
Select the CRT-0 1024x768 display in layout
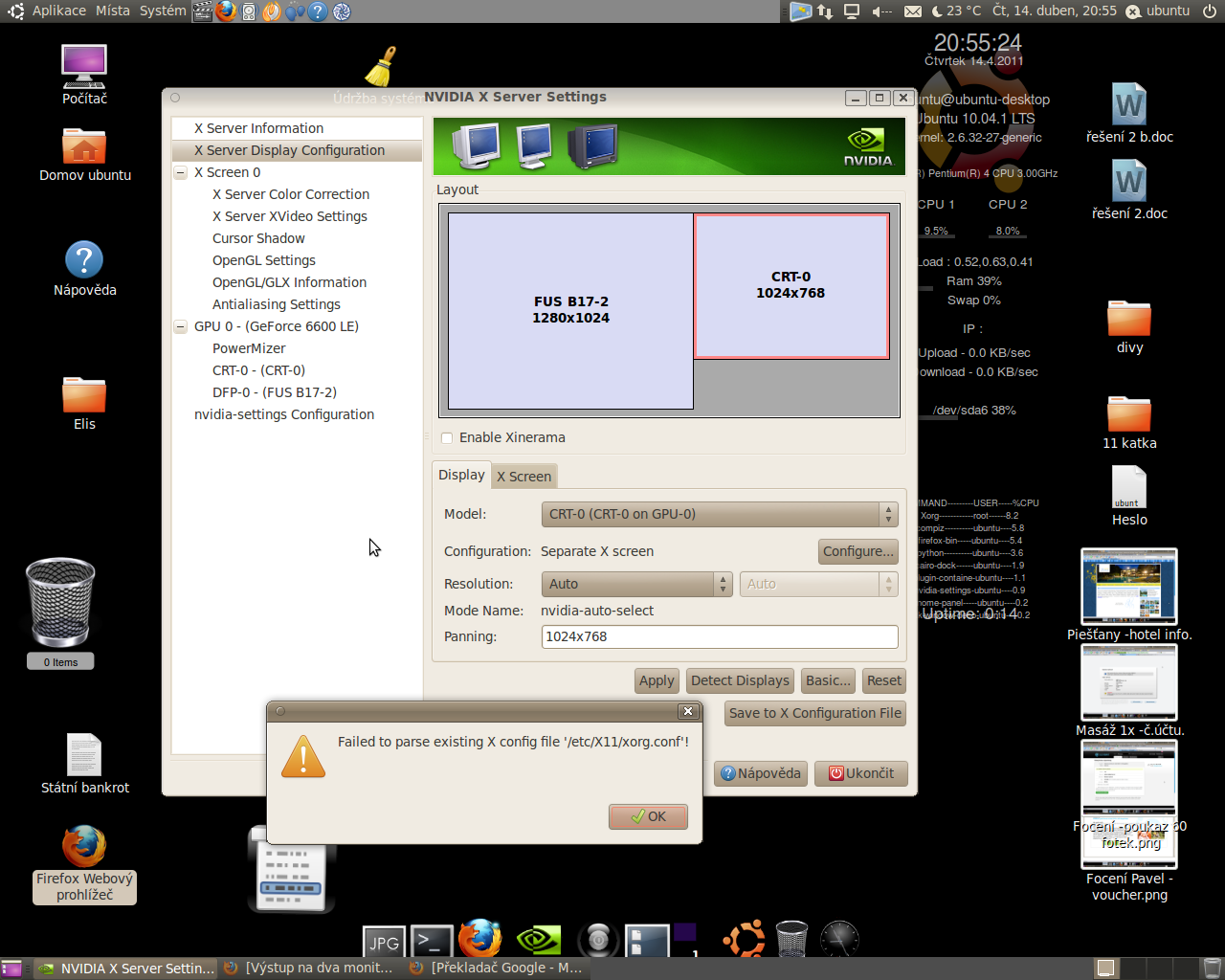click(791, 285)
